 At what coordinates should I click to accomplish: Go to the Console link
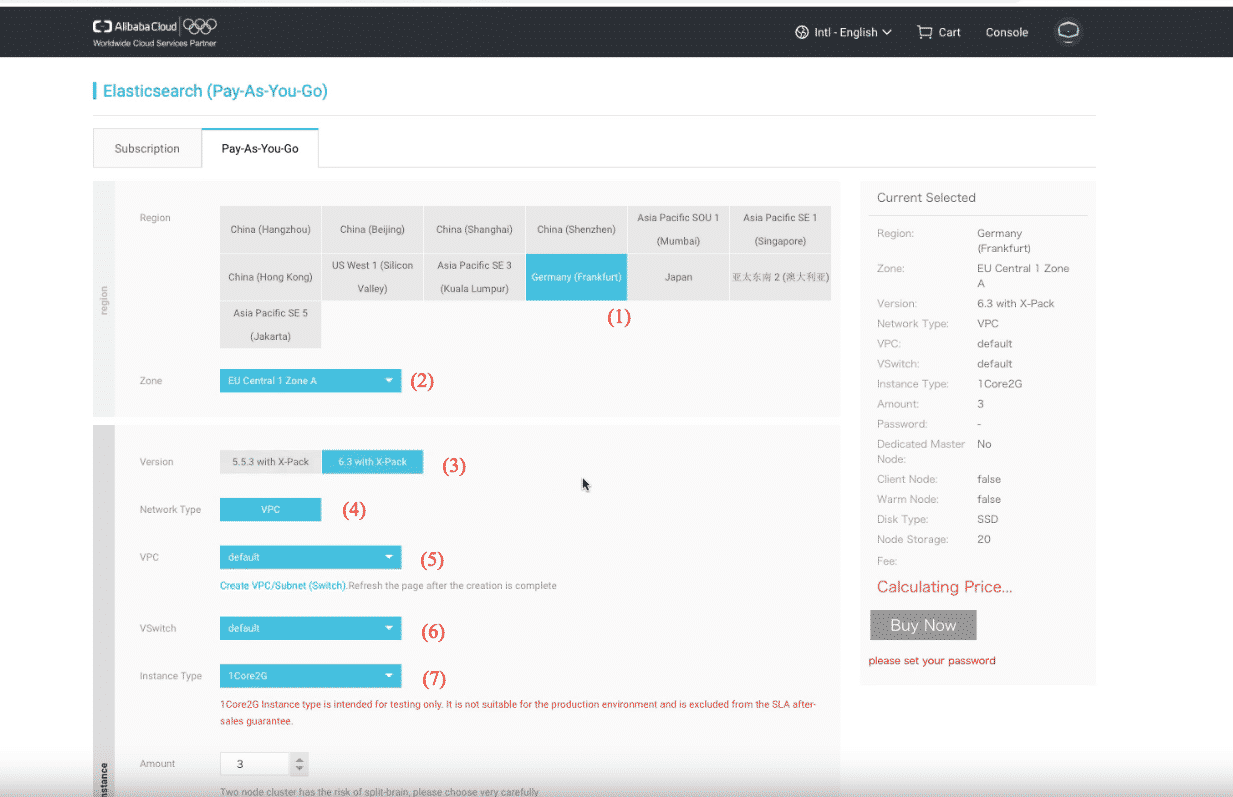click(x=1007, y=32)
